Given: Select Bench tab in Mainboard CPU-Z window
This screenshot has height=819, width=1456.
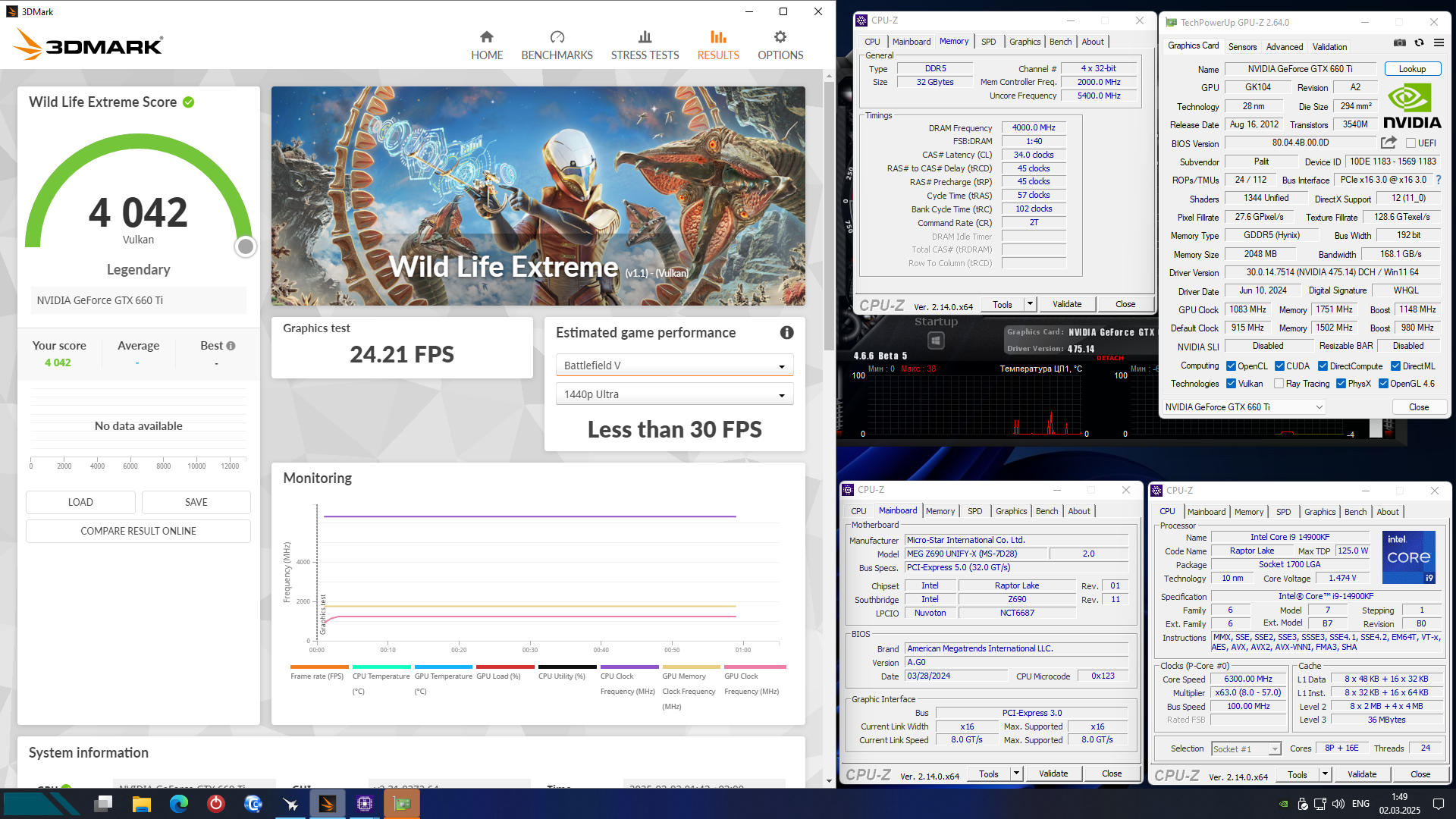Looking at the screenshot, I should click(x=1046, y=511).
